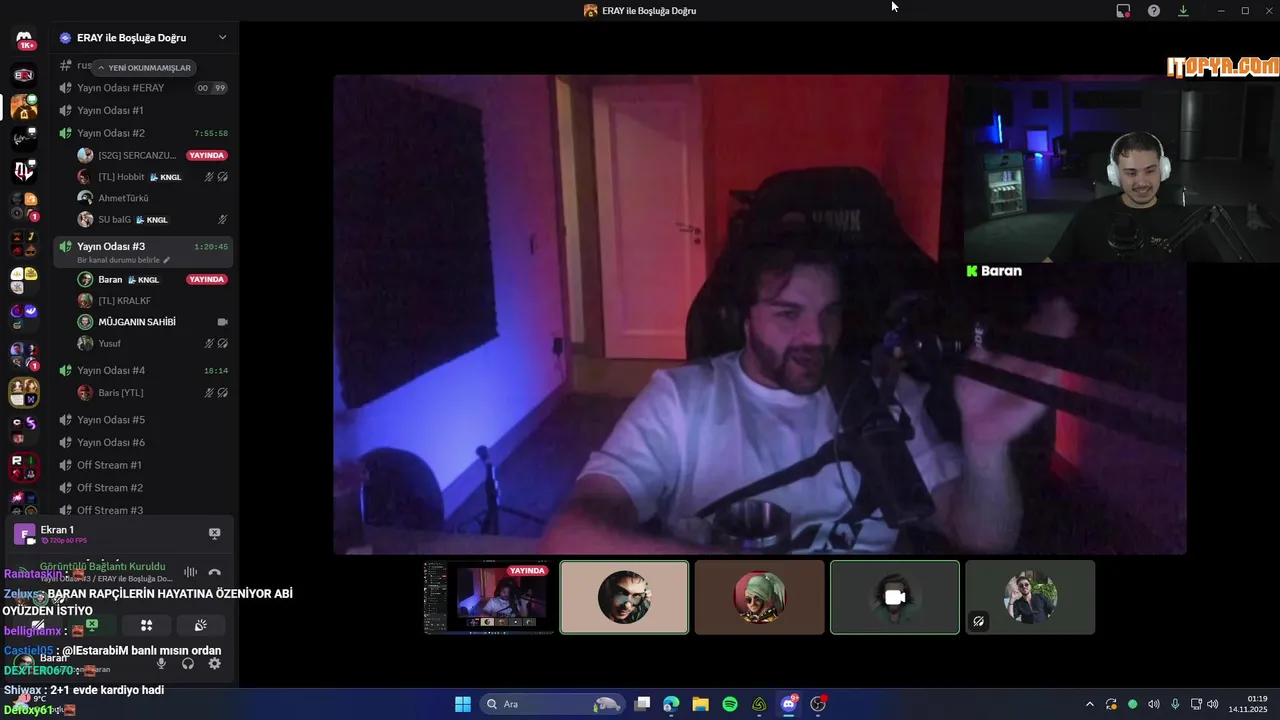The height and width of the screenshot is (720, 1280).
Task: Select the participant tile with camera icon
Action: 894,597
